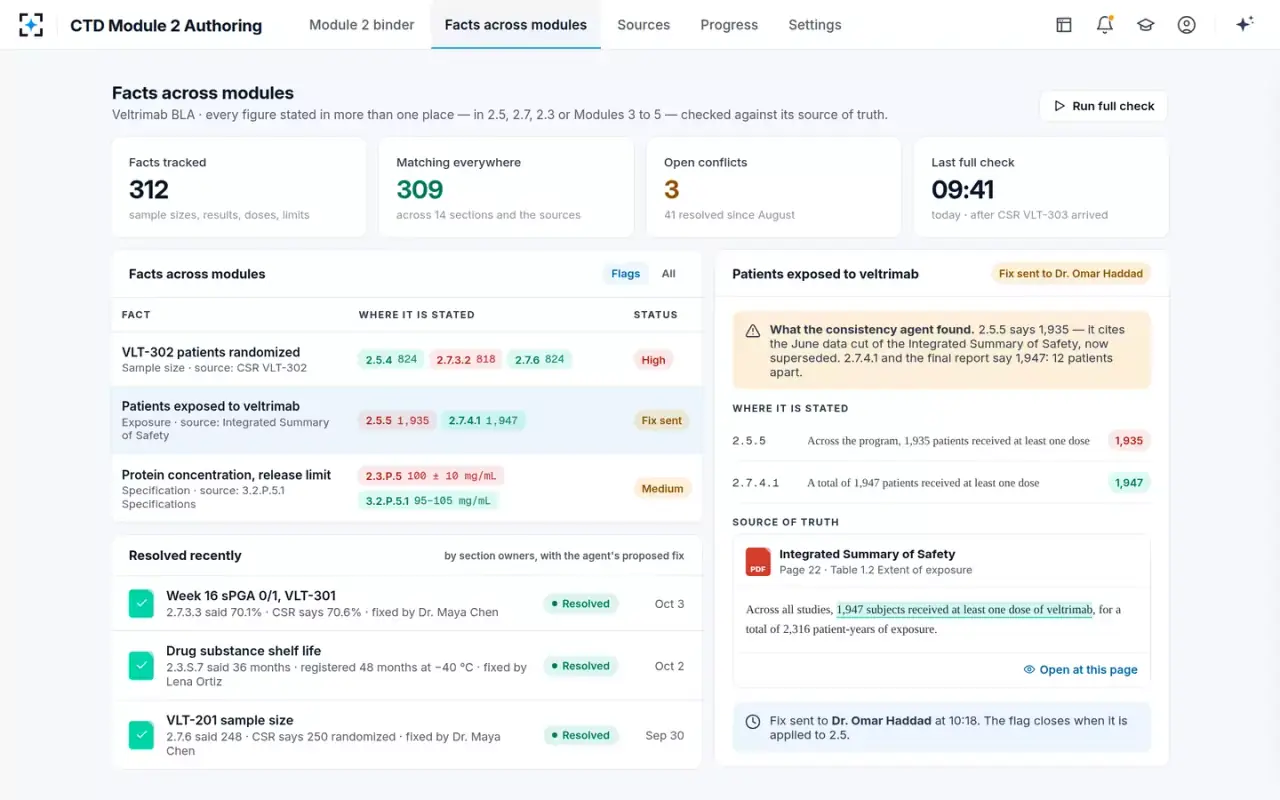Click the checkmark icon for Week 16 sPGA
Screen dimensions: 1280x800
point(141,604)
